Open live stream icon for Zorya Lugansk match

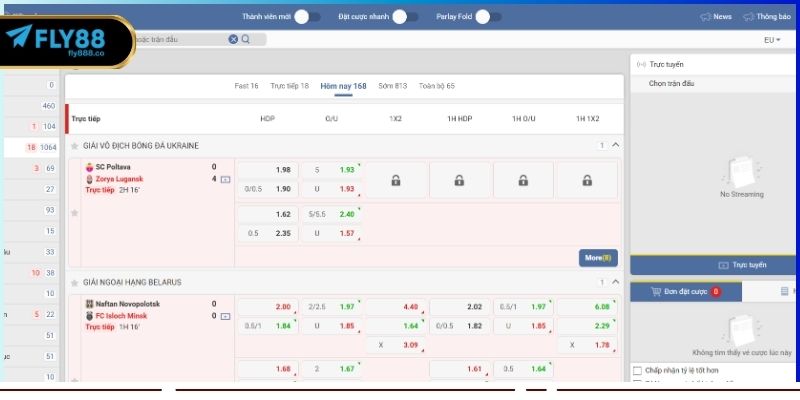pyautogui.click(x=225, y=180)
